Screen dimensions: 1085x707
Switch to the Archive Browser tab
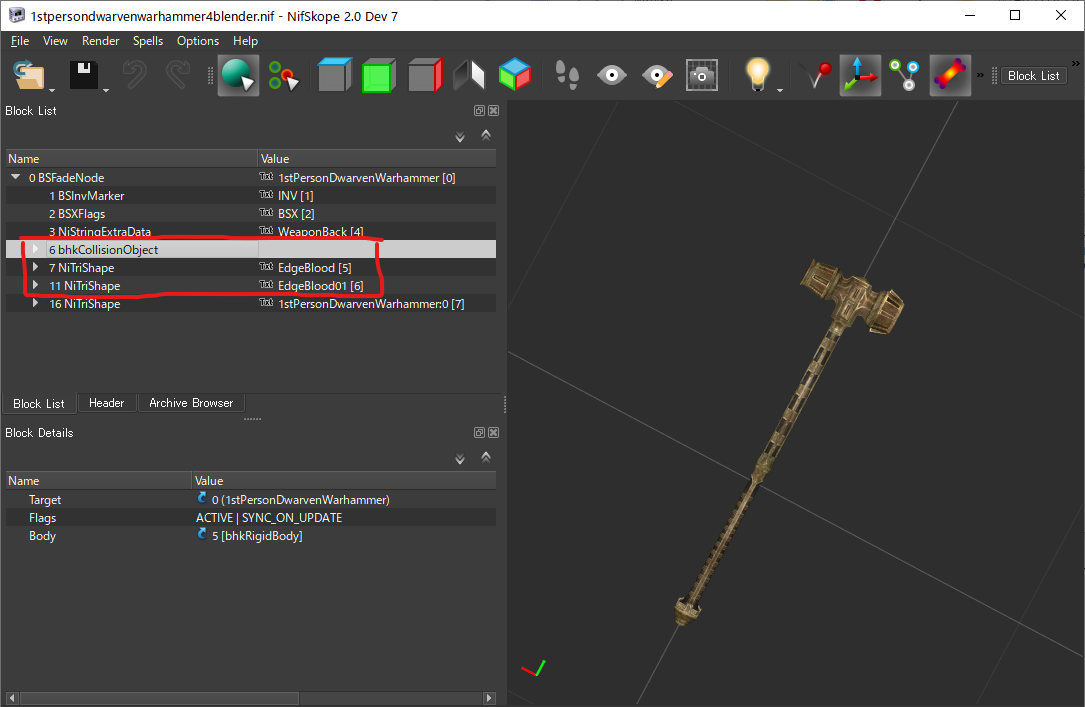(191, 403)
